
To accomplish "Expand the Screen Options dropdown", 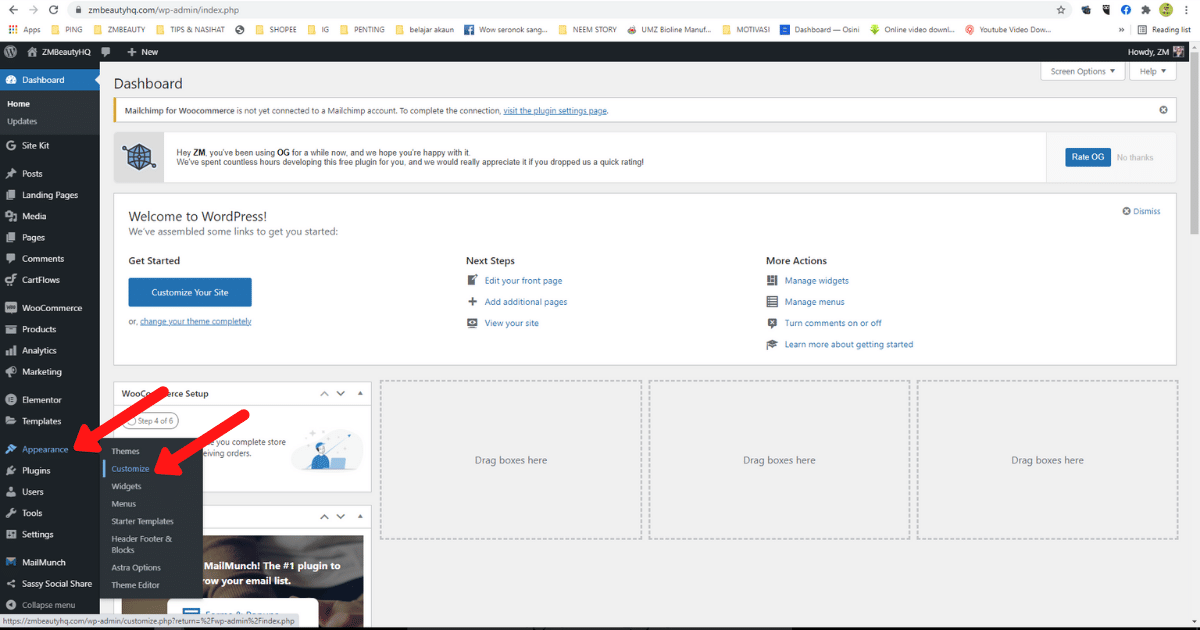I will pos(1082,71).
